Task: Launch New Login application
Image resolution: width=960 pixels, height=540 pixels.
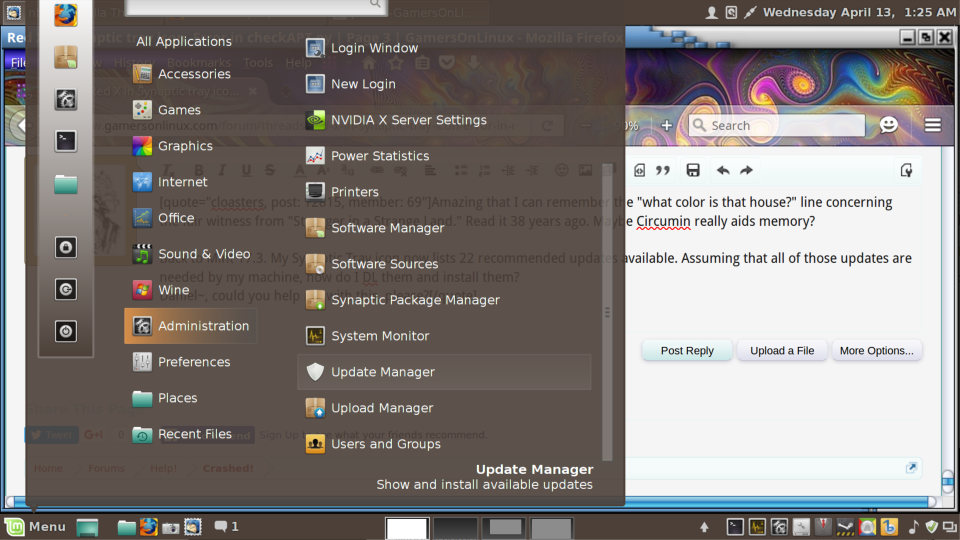Action: click(444, 84)
